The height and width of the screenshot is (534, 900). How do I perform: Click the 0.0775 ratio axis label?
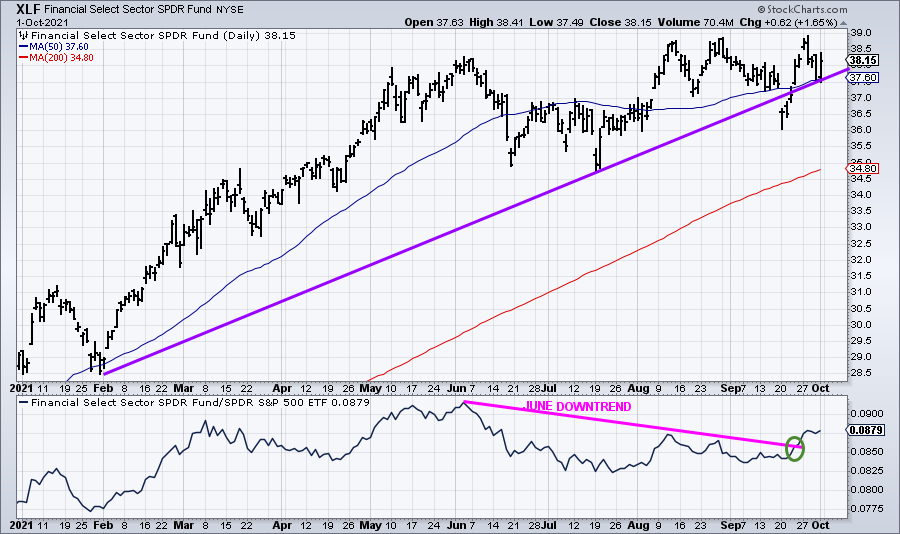[x=867, y=508]
